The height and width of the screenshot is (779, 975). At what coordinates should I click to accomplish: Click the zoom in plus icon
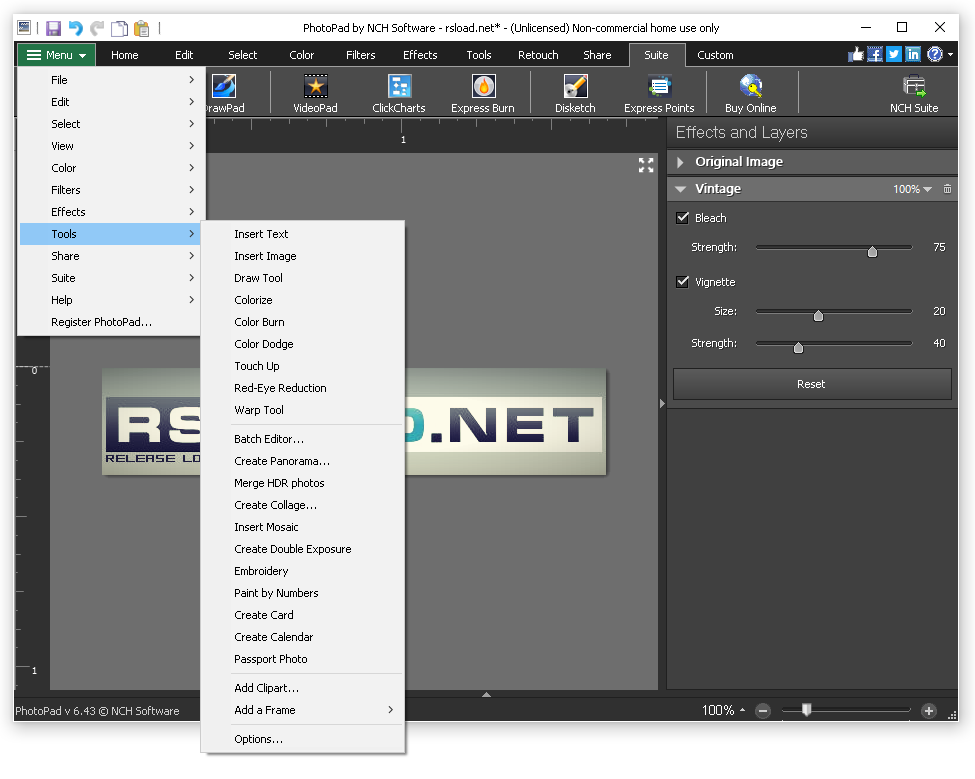point(928,711)
